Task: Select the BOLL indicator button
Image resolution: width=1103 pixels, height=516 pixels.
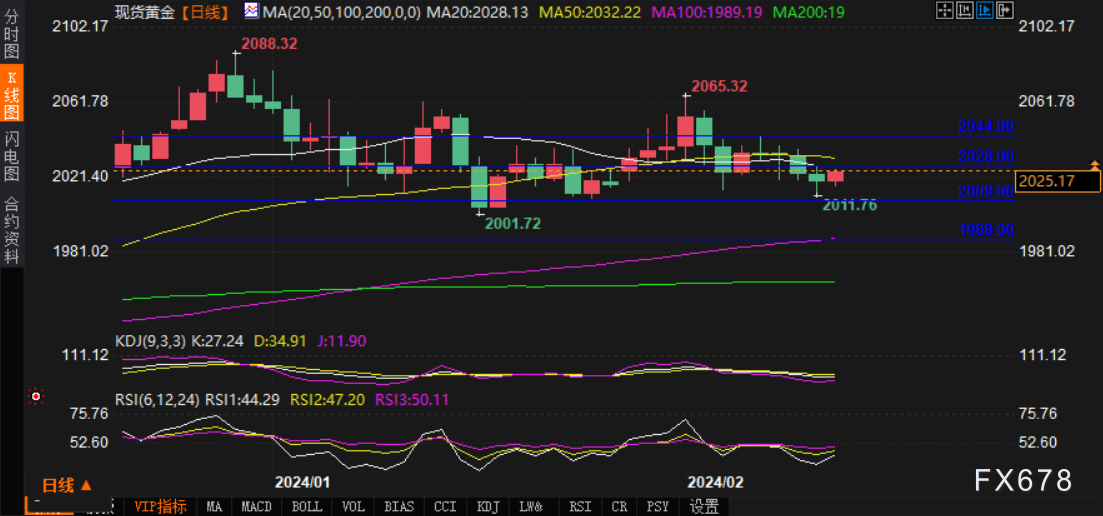Action: 306,507
